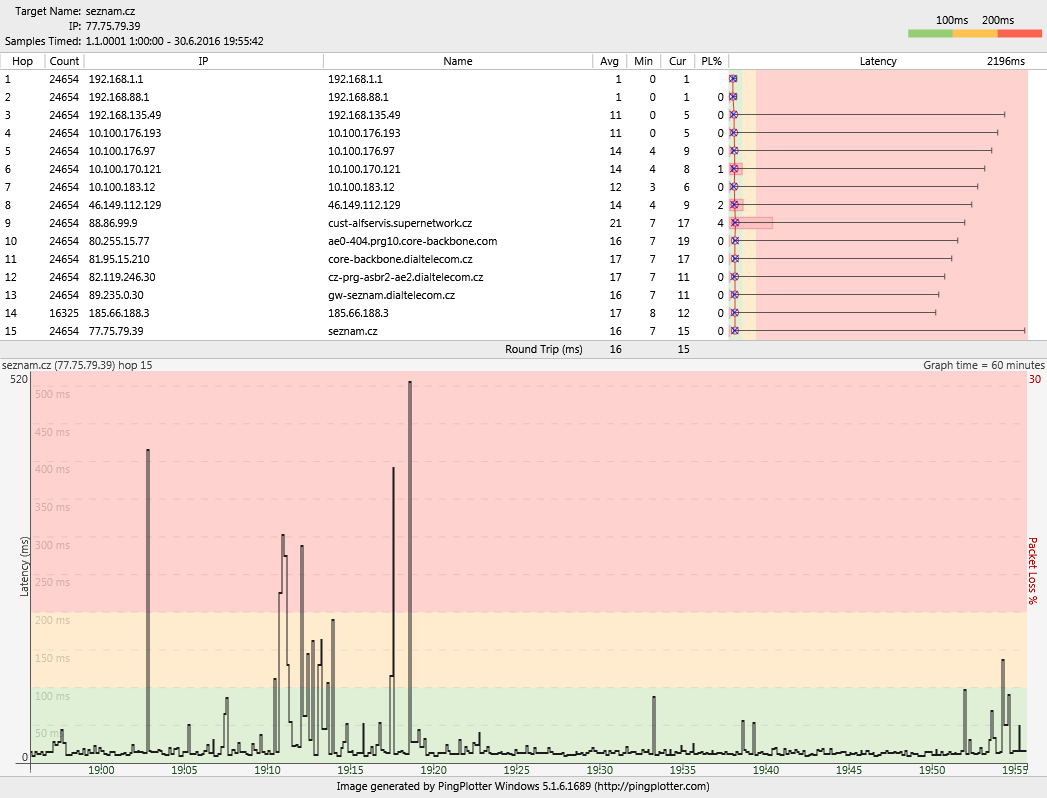Select the cust-alfservis.supernetwork.cz hop row
This screenshot has height=798, width=1047.
(400, 223)
